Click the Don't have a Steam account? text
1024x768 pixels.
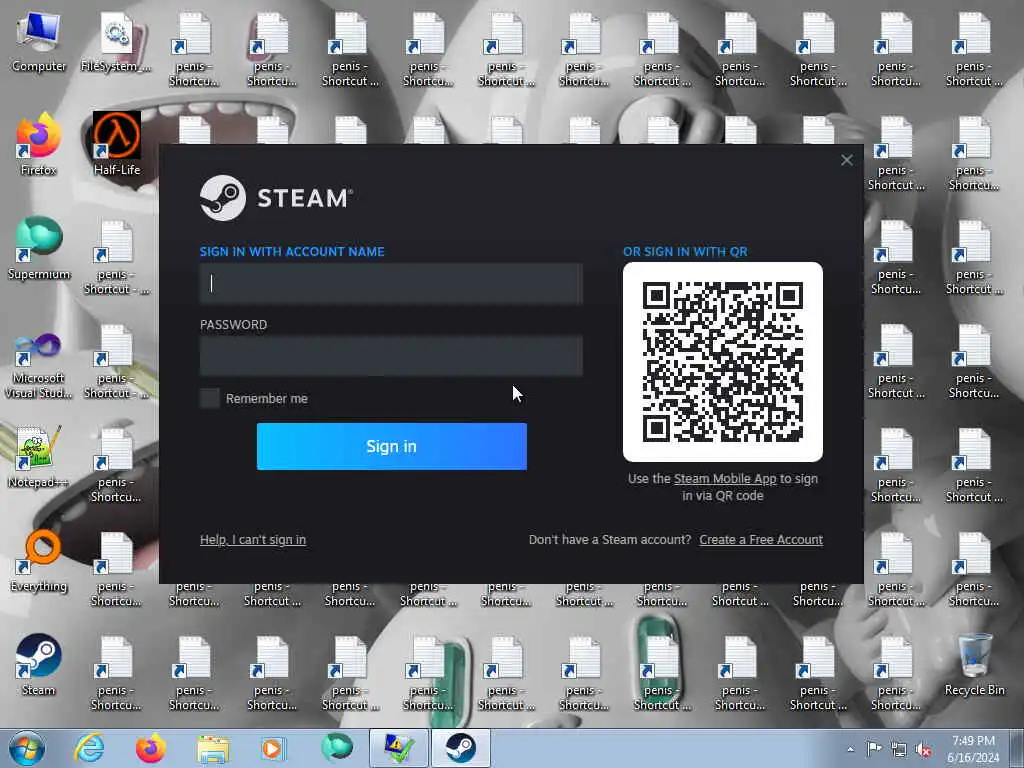pos(609,539)
